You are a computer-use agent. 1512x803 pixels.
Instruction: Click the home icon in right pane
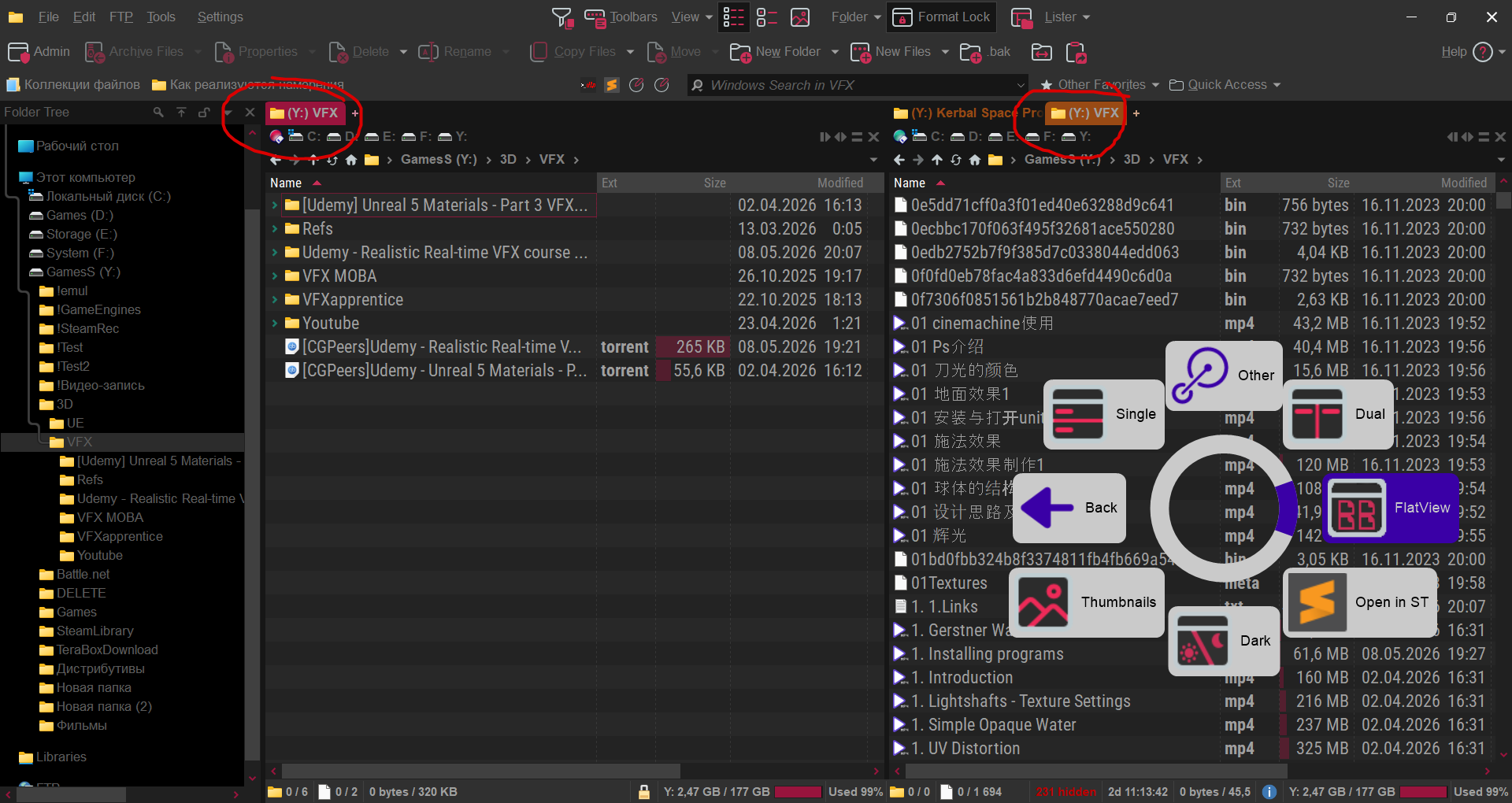coord(975,160)
